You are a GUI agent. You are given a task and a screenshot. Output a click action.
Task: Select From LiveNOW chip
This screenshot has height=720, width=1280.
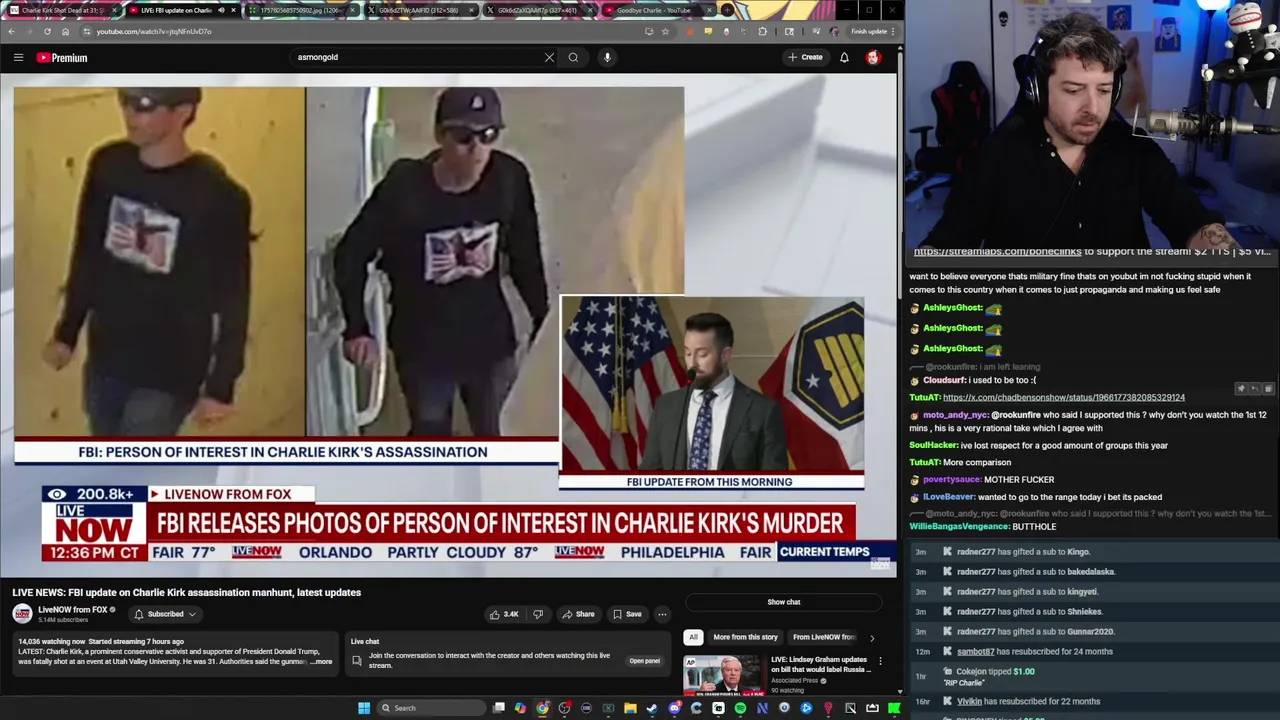824,637
